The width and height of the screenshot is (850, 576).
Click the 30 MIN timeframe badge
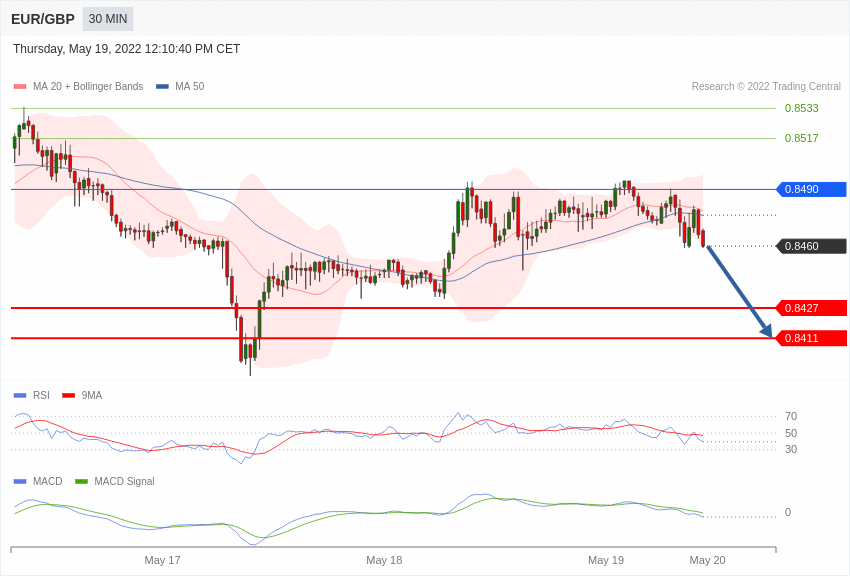click(x=108, y=19)
